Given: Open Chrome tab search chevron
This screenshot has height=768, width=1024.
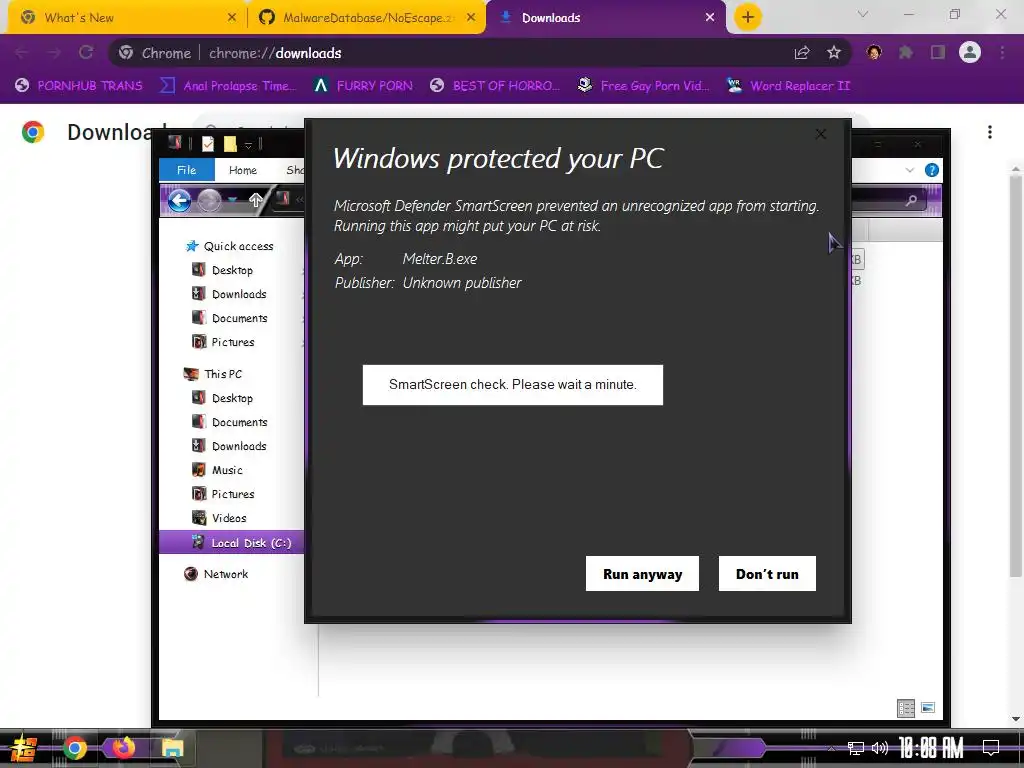Looking at the screenshot, I should (x=863, y=14).
